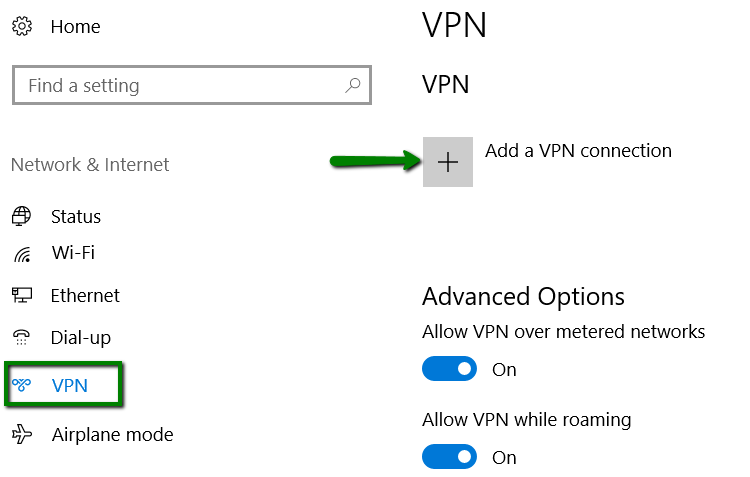
Task: Select Ethernet in the sidebar
Action: 85,295
